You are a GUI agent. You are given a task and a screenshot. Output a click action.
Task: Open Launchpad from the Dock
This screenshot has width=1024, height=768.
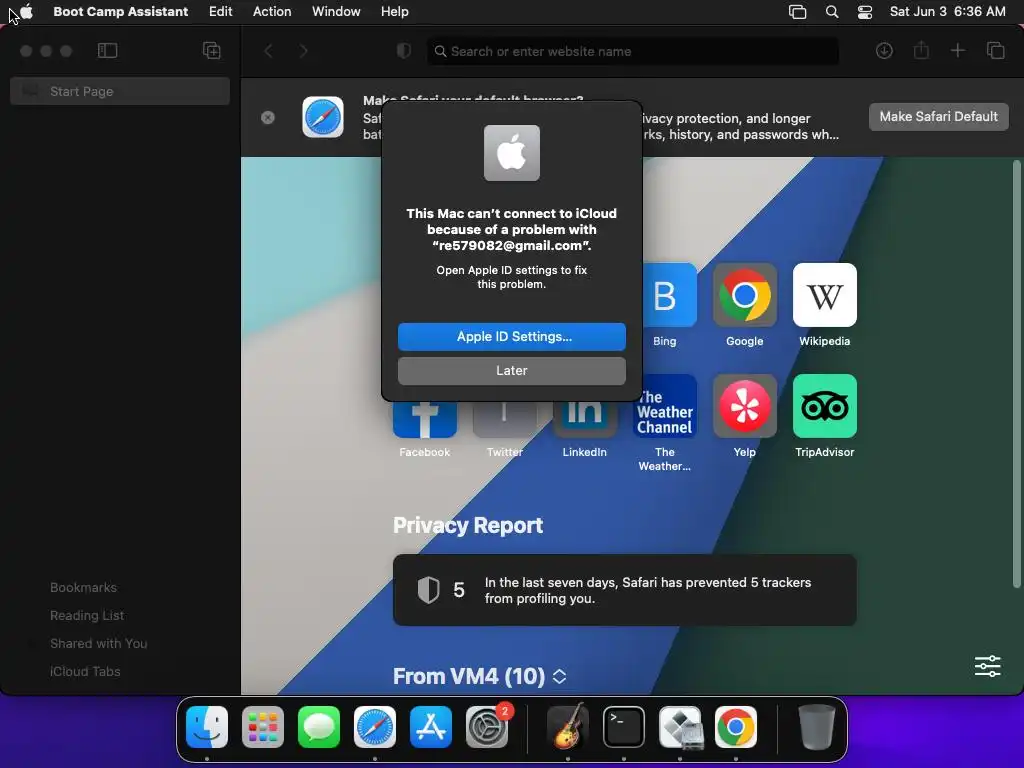263,728
